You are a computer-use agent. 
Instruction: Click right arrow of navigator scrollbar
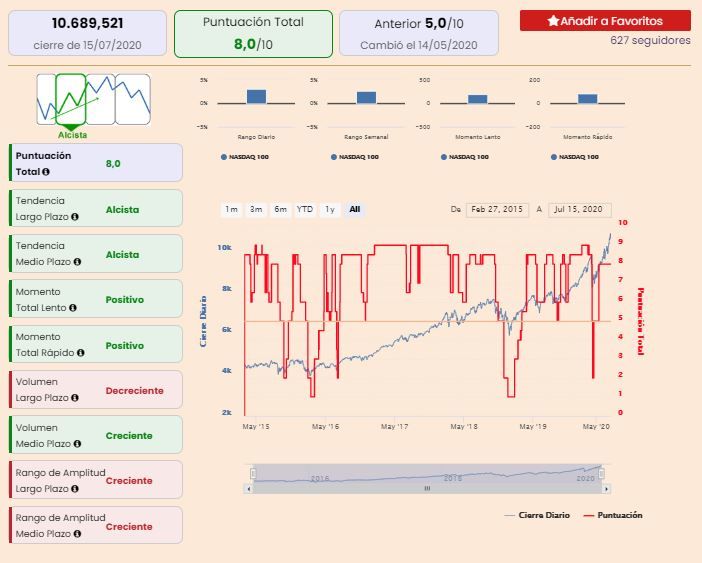606,489
